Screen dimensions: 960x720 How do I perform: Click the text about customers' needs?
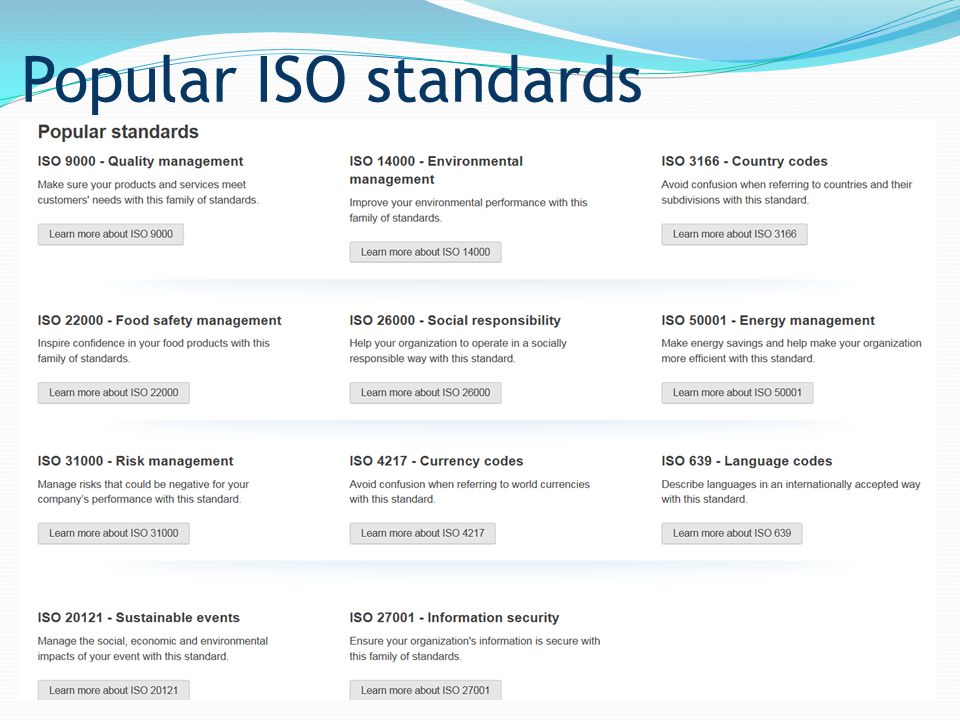(x=148, y=192)
